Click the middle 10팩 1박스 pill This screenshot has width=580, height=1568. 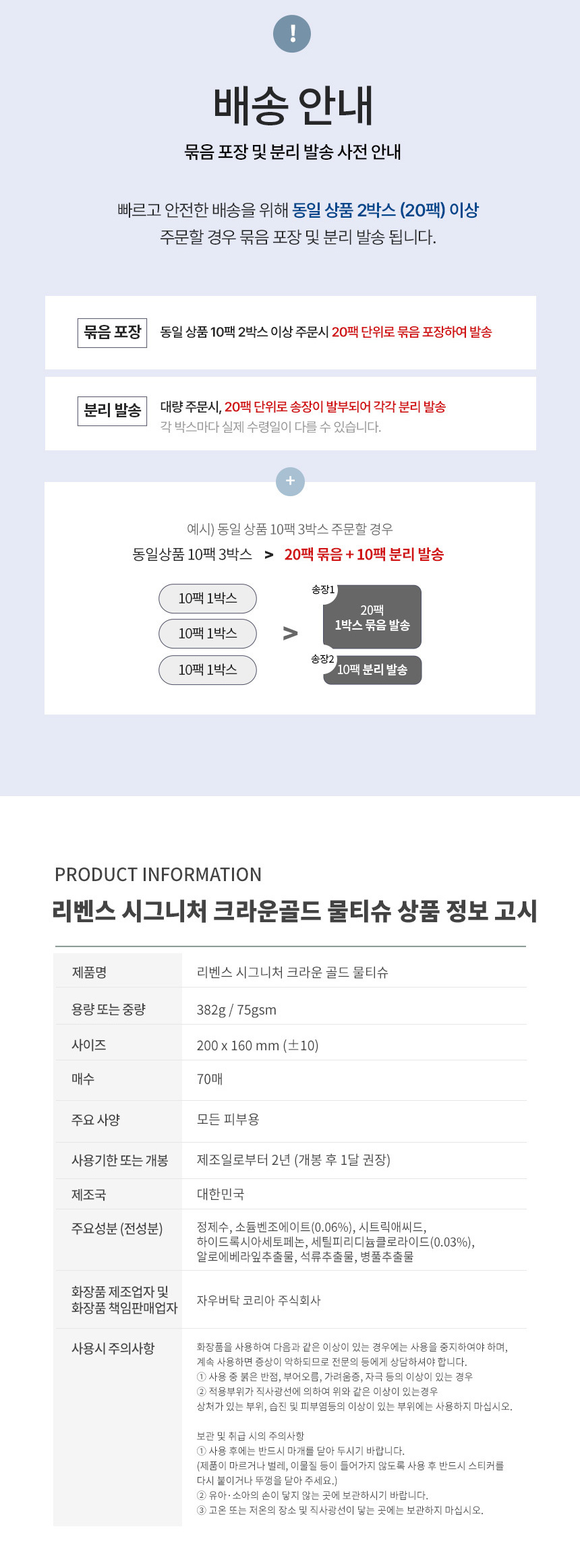tap(208, 634)
